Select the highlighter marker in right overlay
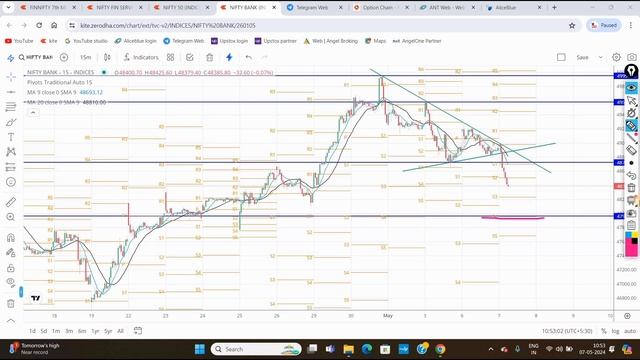This screenshot has height=360, width=640. point(631,126)
